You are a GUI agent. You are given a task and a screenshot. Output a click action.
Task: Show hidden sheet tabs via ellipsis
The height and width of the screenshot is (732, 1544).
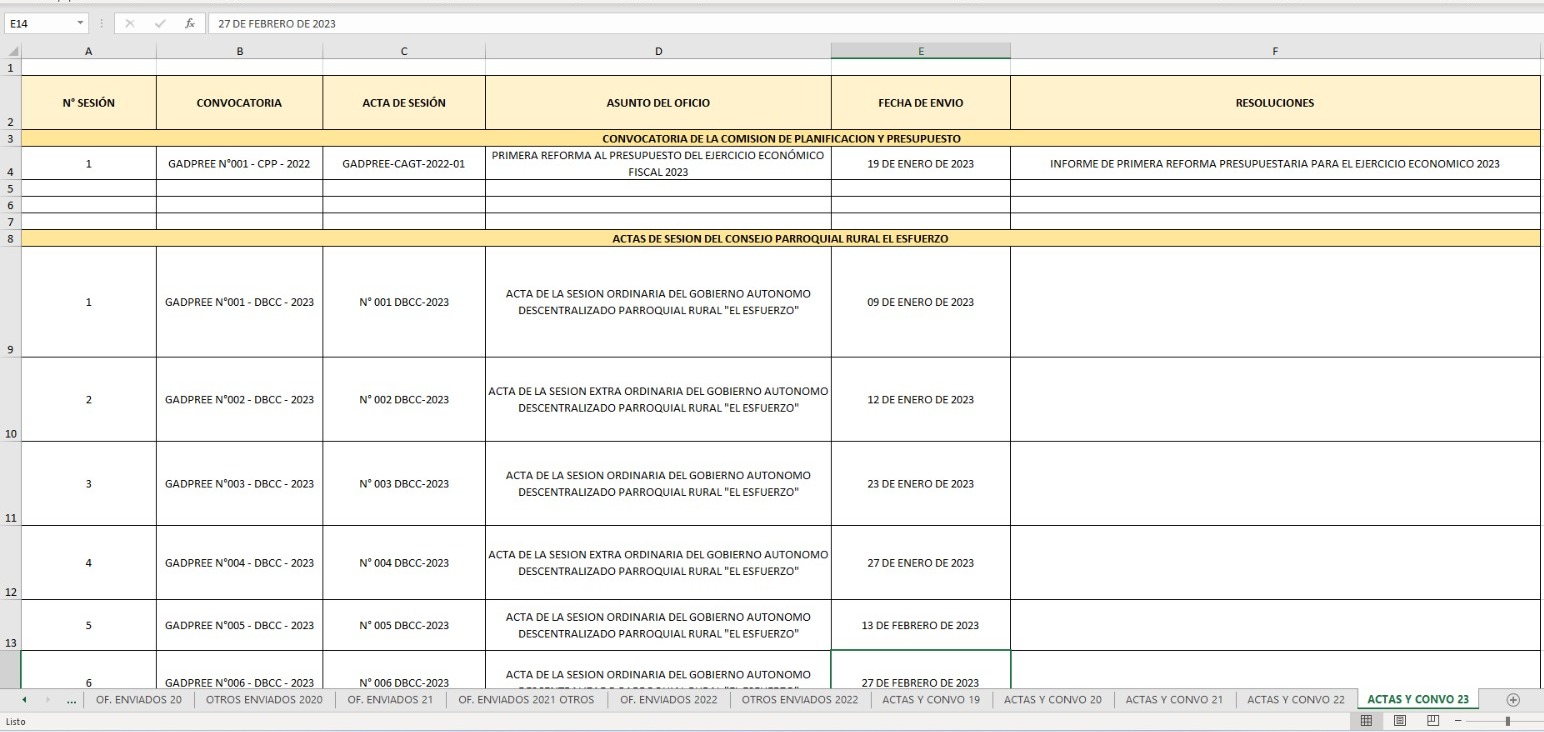[x=71, y=700]
